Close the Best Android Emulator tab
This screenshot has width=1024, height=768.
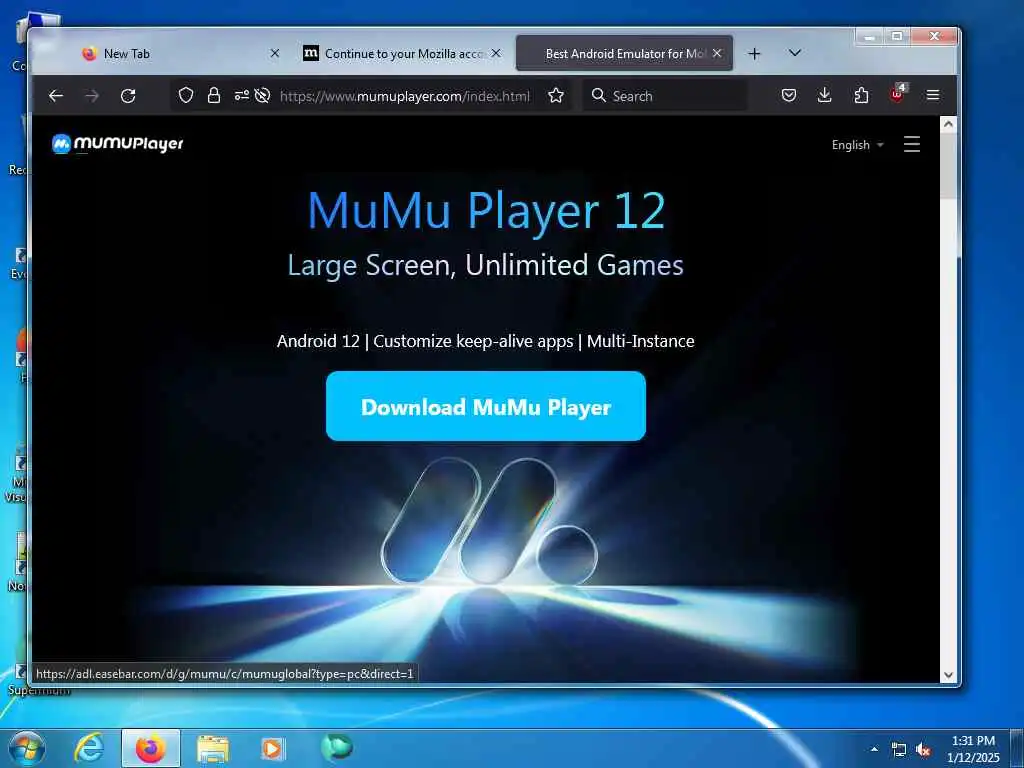coord(717,53)
